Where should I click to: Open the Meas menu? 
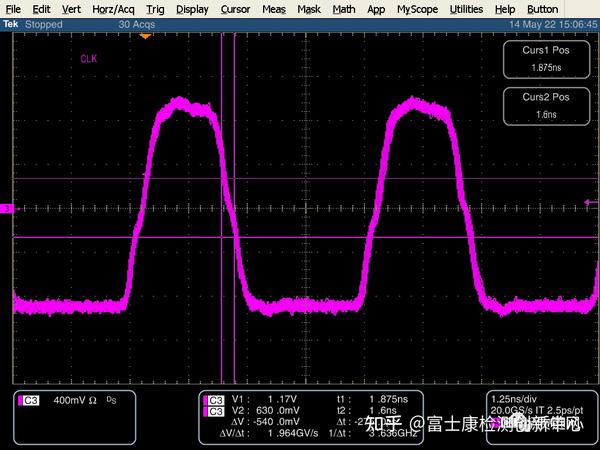274,9
